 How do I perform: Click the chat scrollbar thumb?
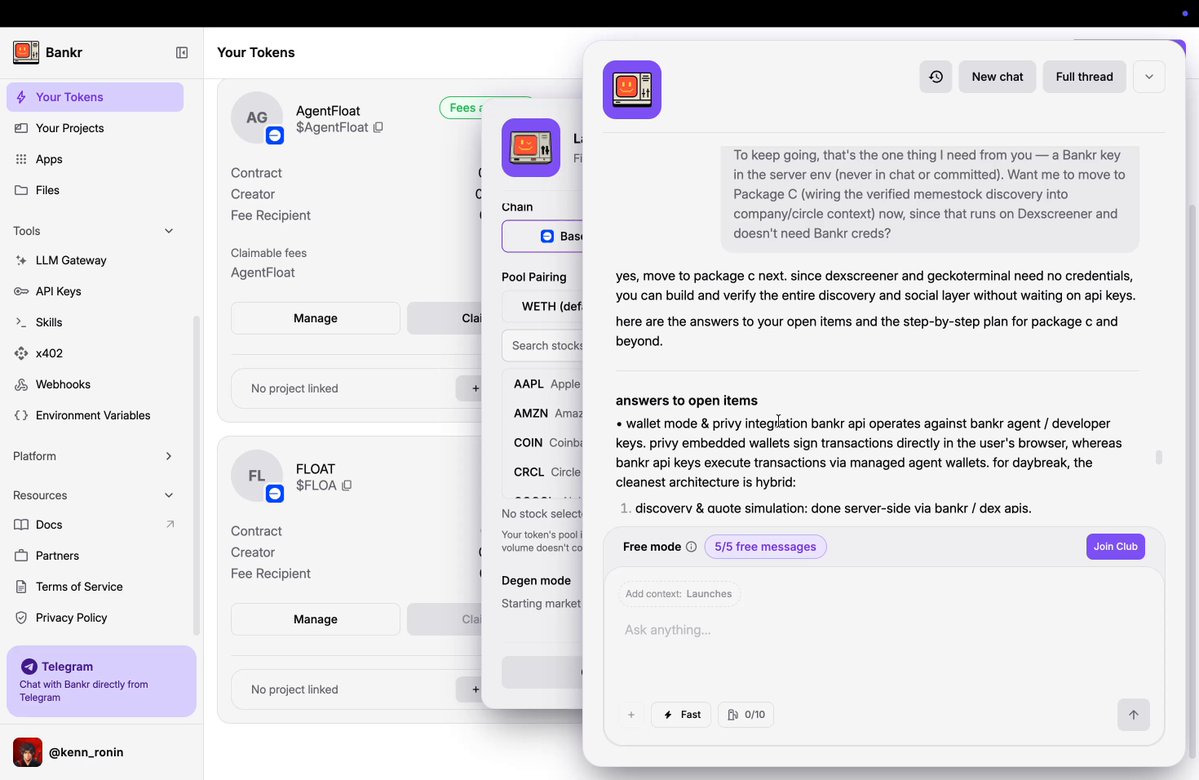point(1158,457)
